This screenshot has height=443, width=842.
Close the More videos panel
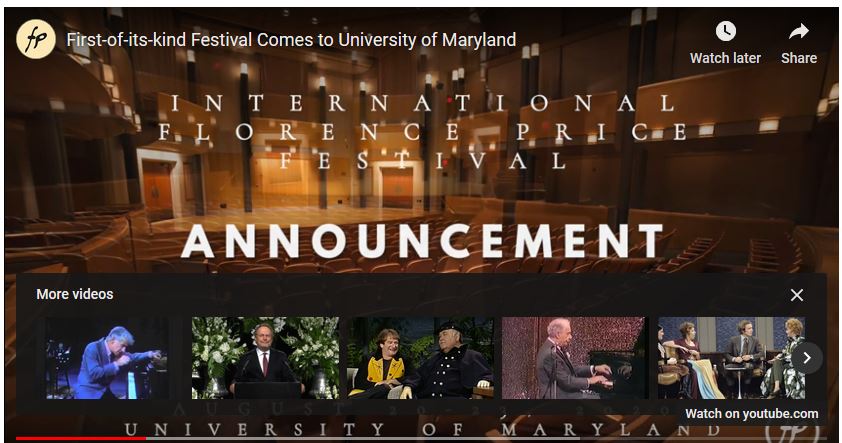pyautogui.click(x=797, y=295)
